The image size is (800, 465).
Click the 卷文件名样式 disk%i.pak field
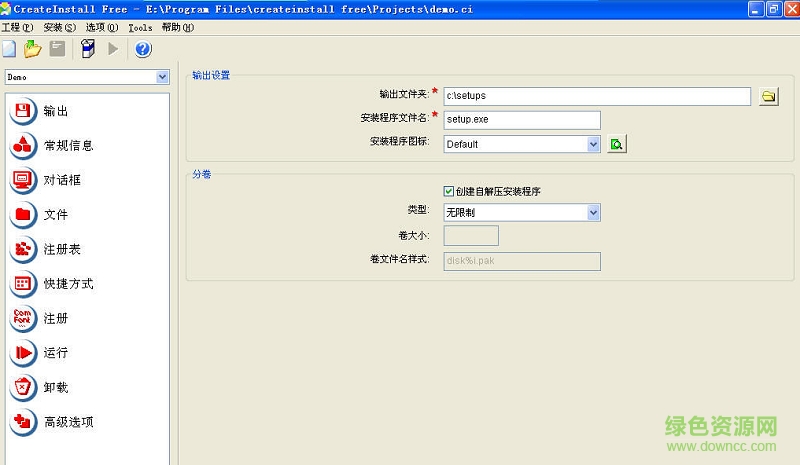coord(522,261)
